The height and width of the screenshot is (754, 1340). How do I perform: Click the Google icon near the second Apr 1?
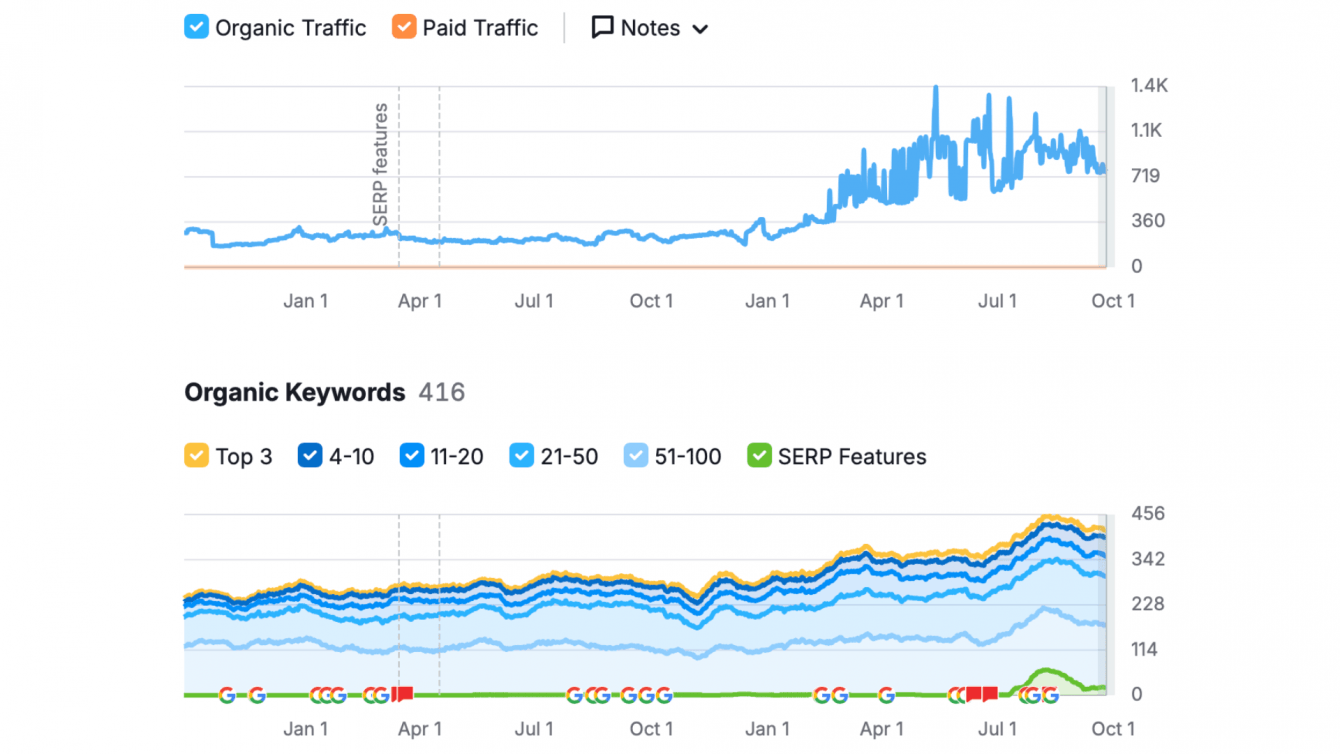886,695
